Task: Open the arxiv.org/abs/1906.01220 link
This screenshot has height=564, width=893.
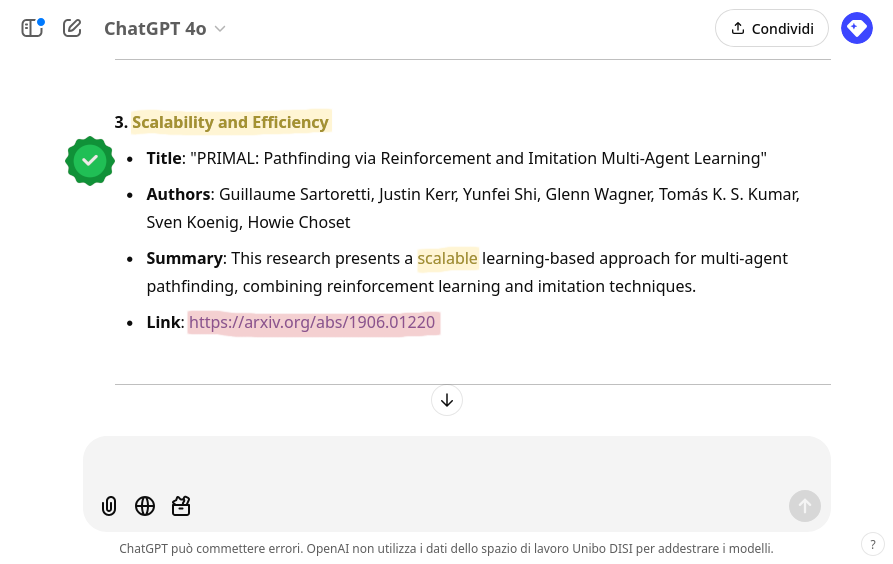Action: point(312,322)
